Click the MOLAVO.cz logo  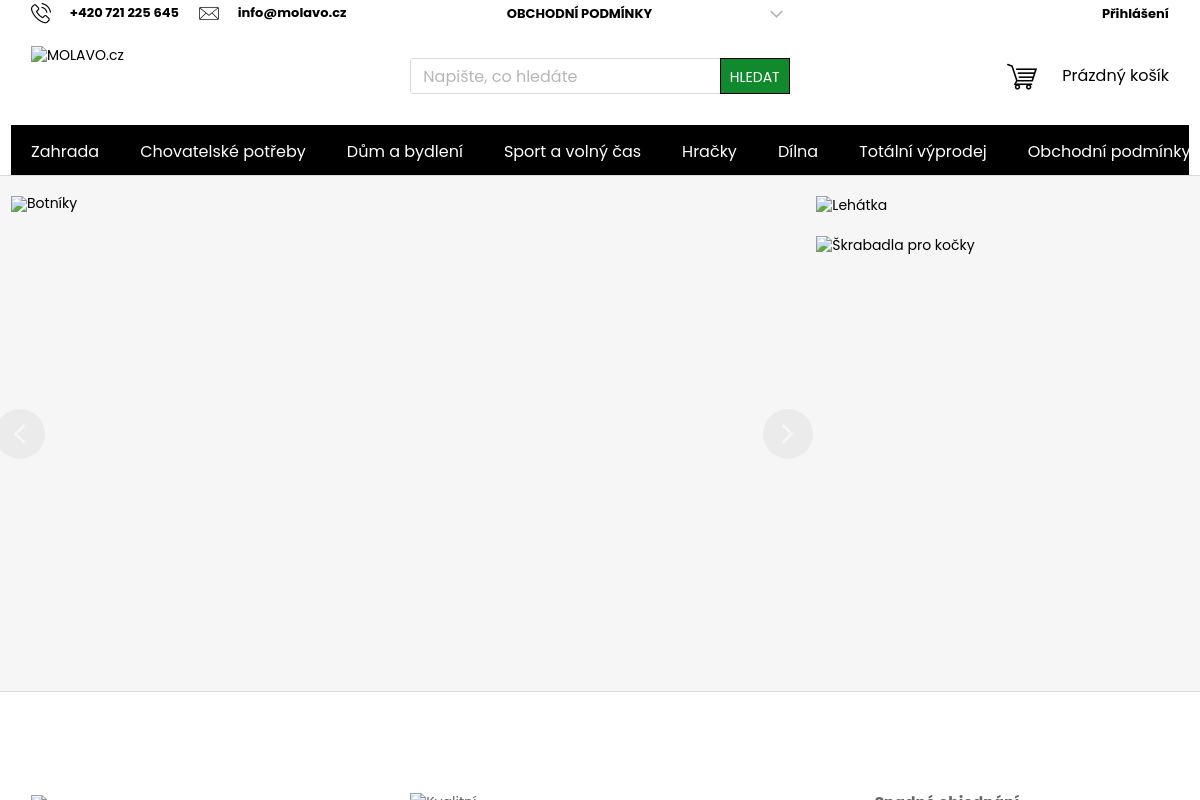(x=77, y=56)
